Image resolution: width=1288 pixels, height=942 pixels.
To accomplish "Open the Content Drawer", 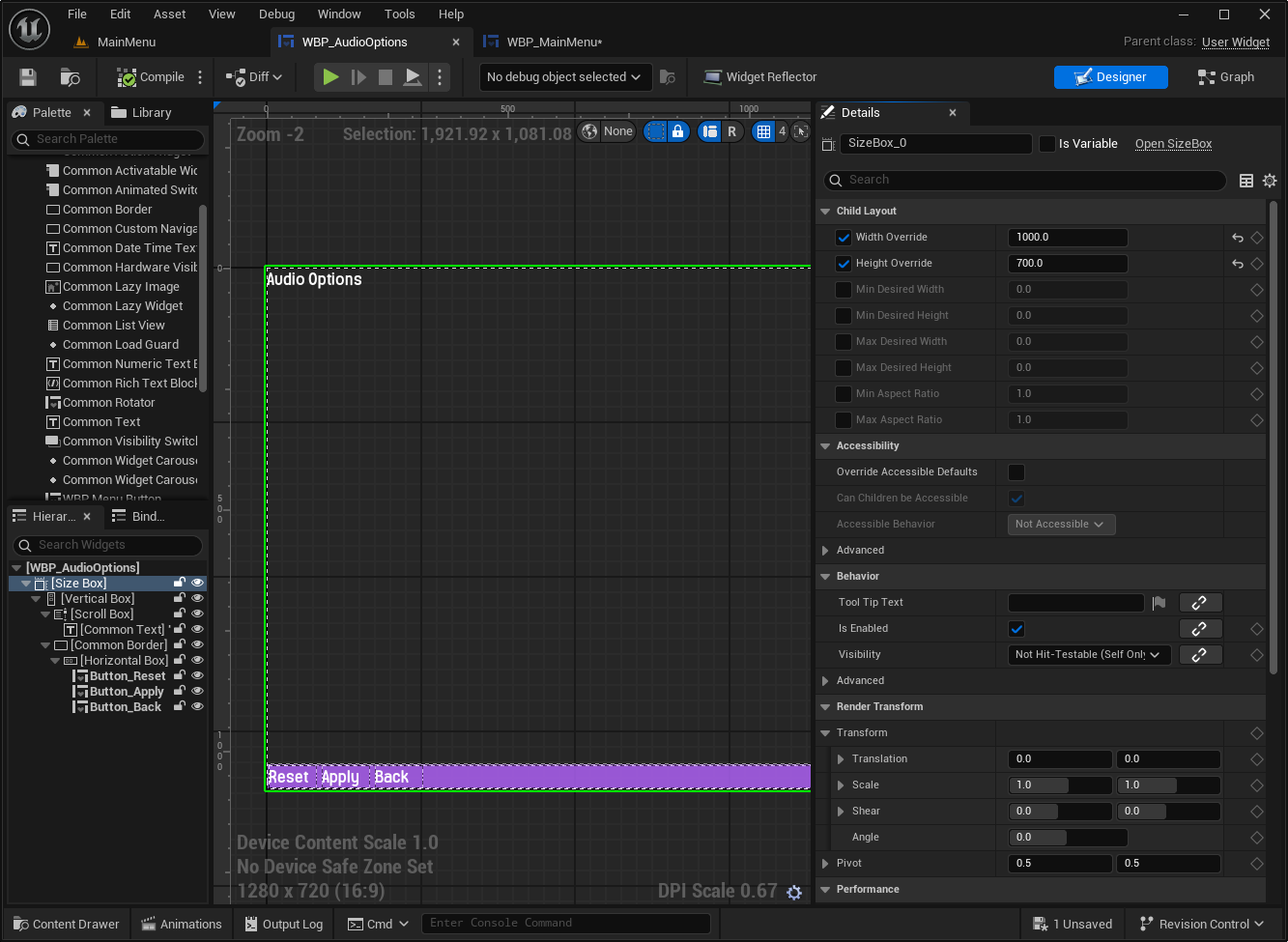I will (65, 925).
